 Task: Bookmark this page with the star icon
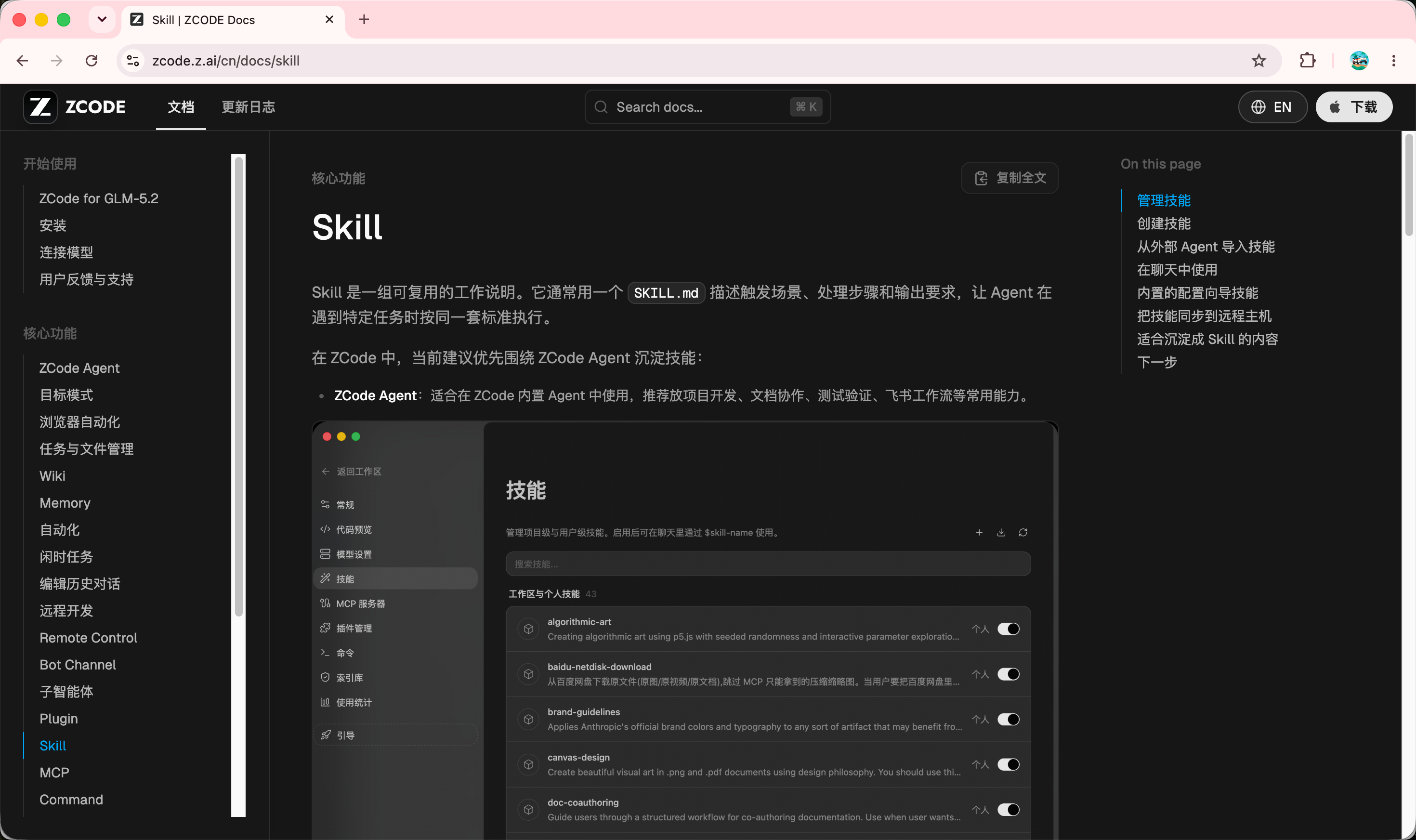click(1258, 61)
